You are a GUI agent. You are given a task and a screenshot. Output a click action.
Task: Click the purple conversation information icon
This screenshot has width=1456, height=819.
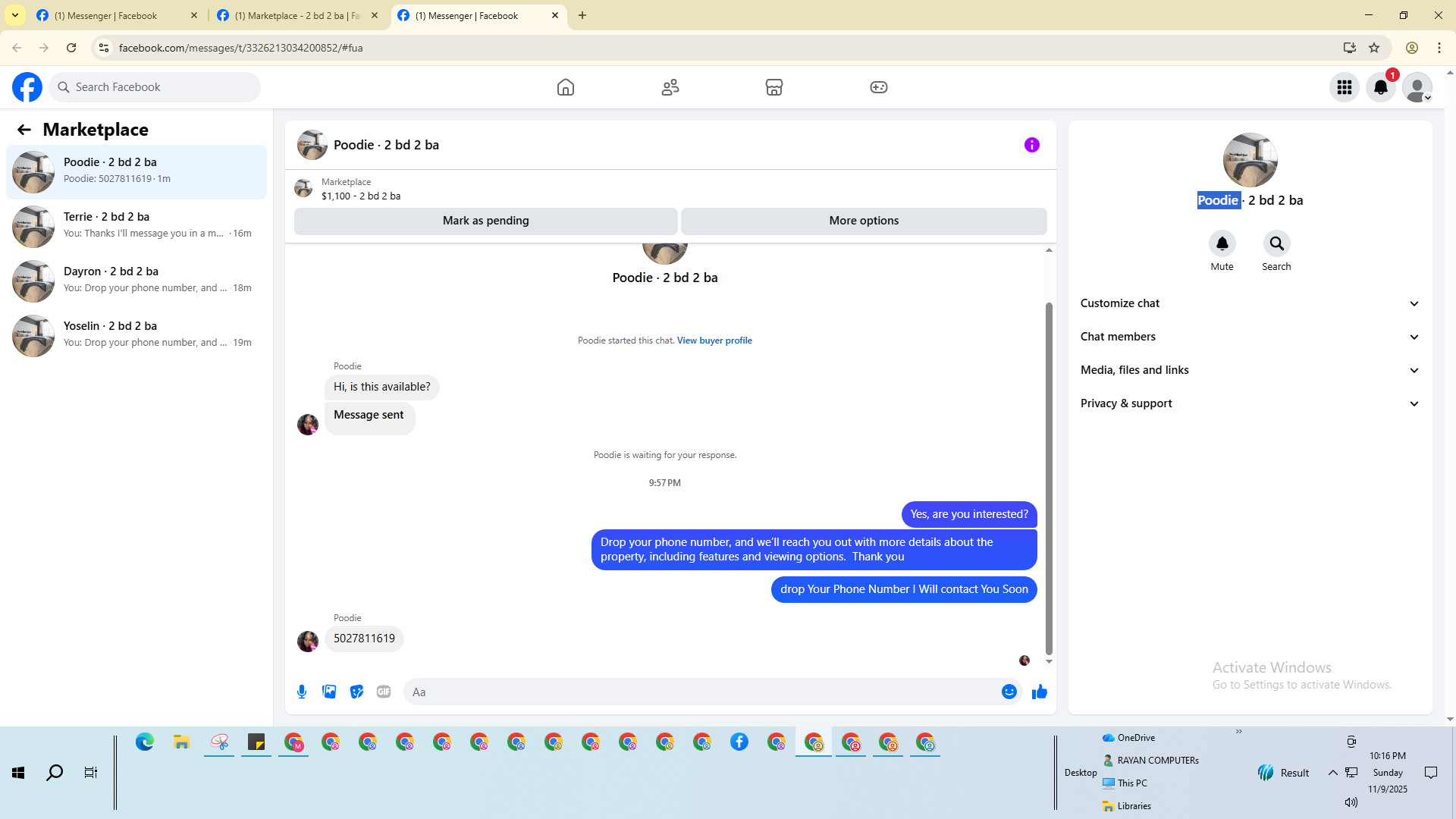click(1032, 145)
